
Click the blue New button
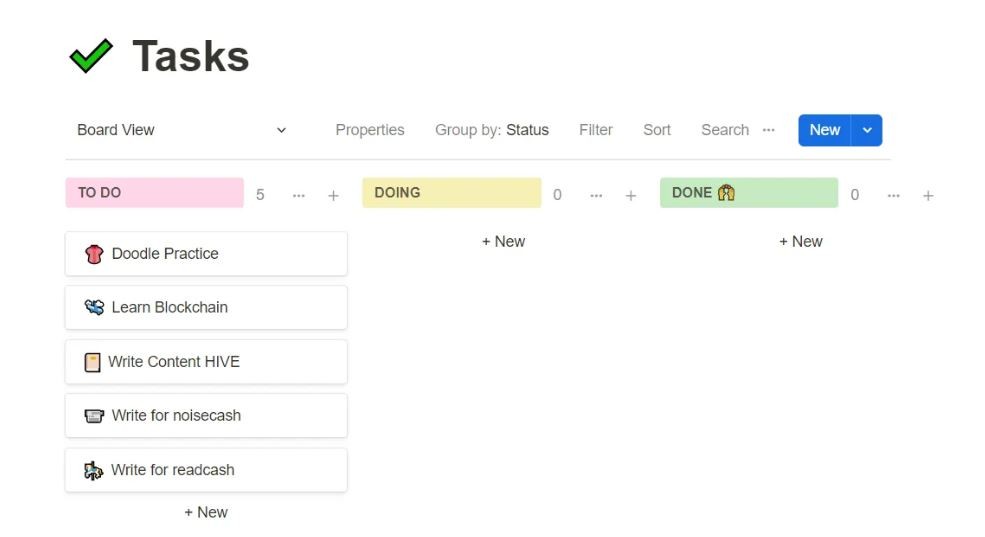(x=825, y=130)
